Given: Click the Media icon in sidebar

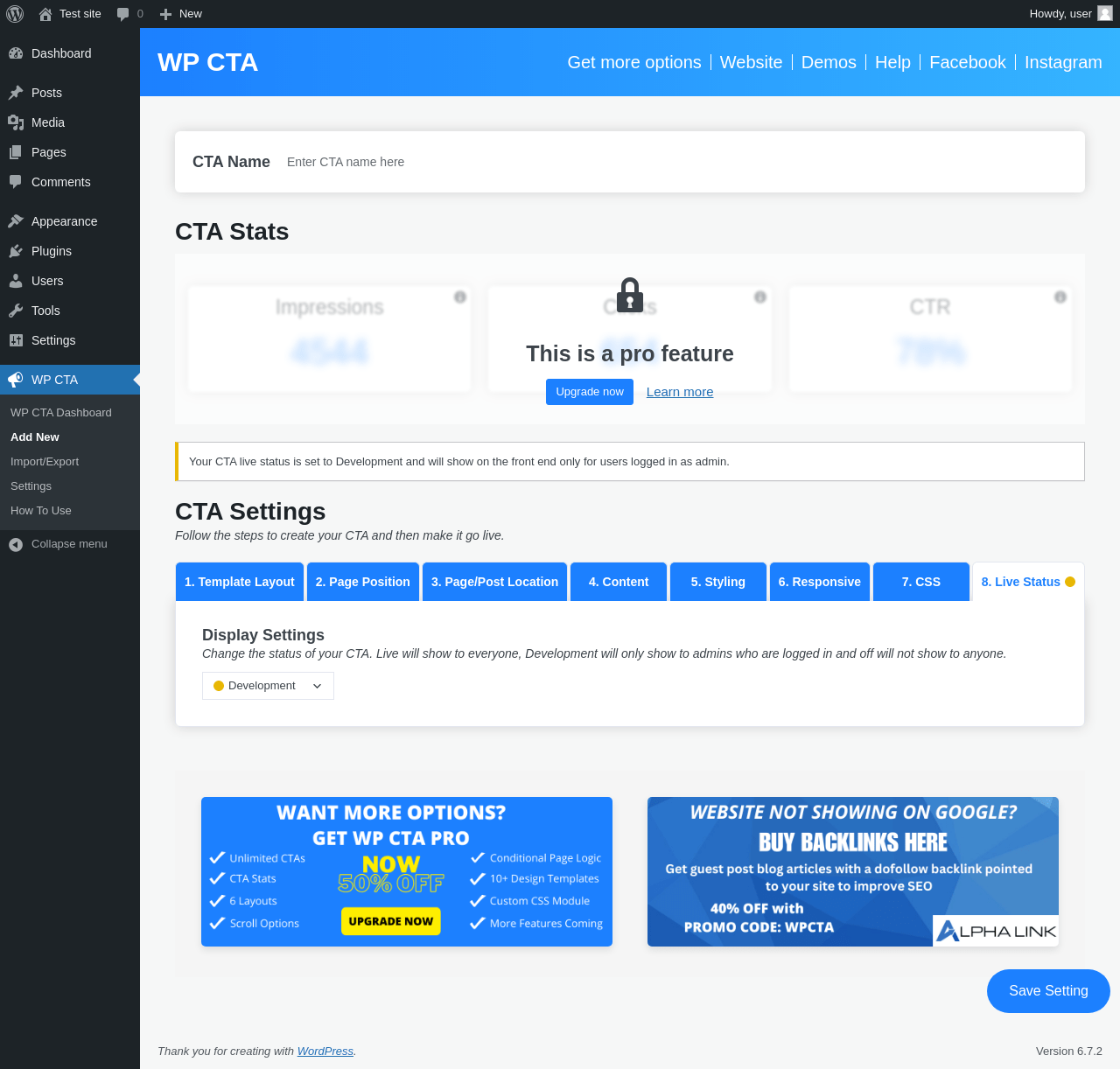Looking at the screenshot, I should tap(16, 122).
